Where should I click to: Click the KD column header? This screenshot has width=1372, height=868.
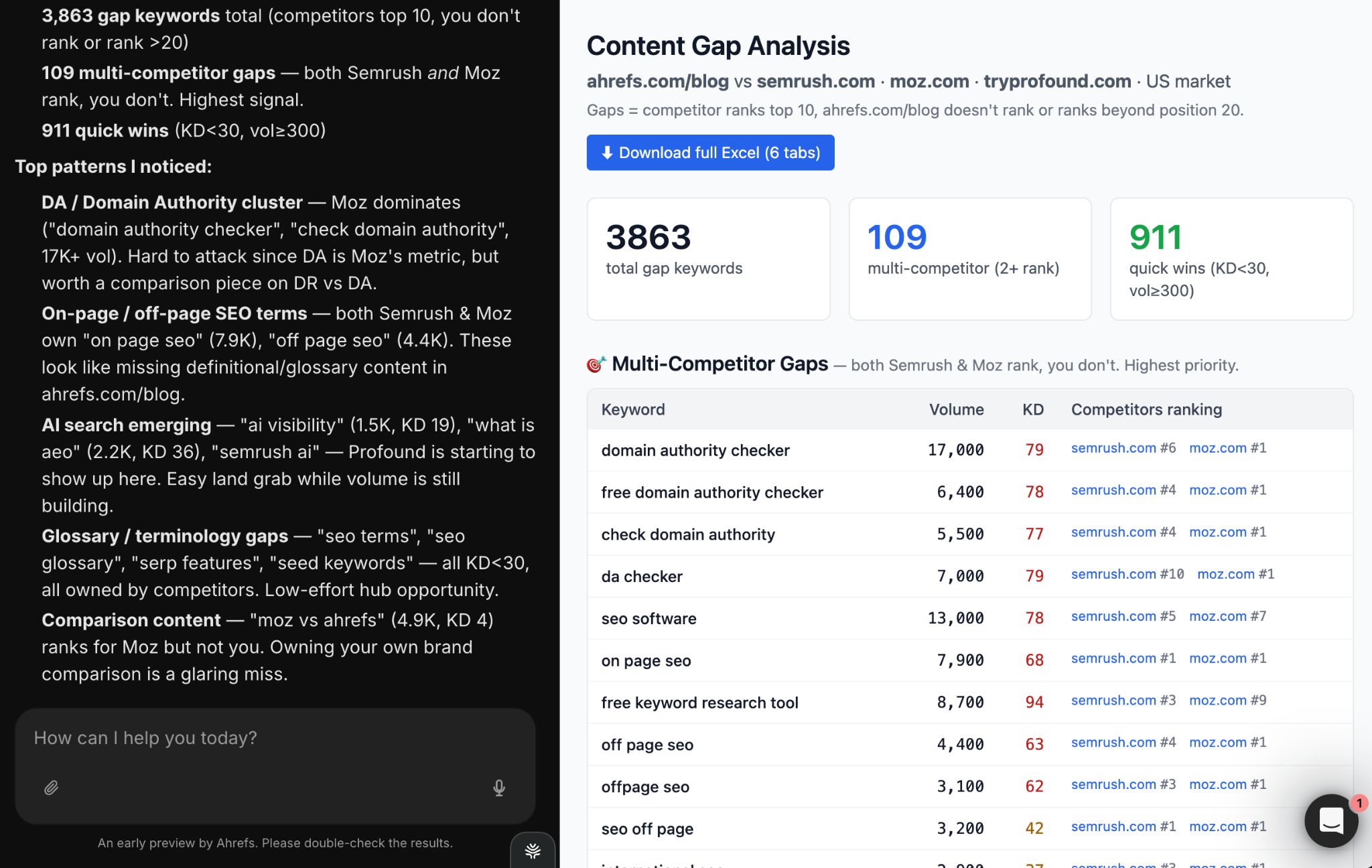coord(1033,409)
